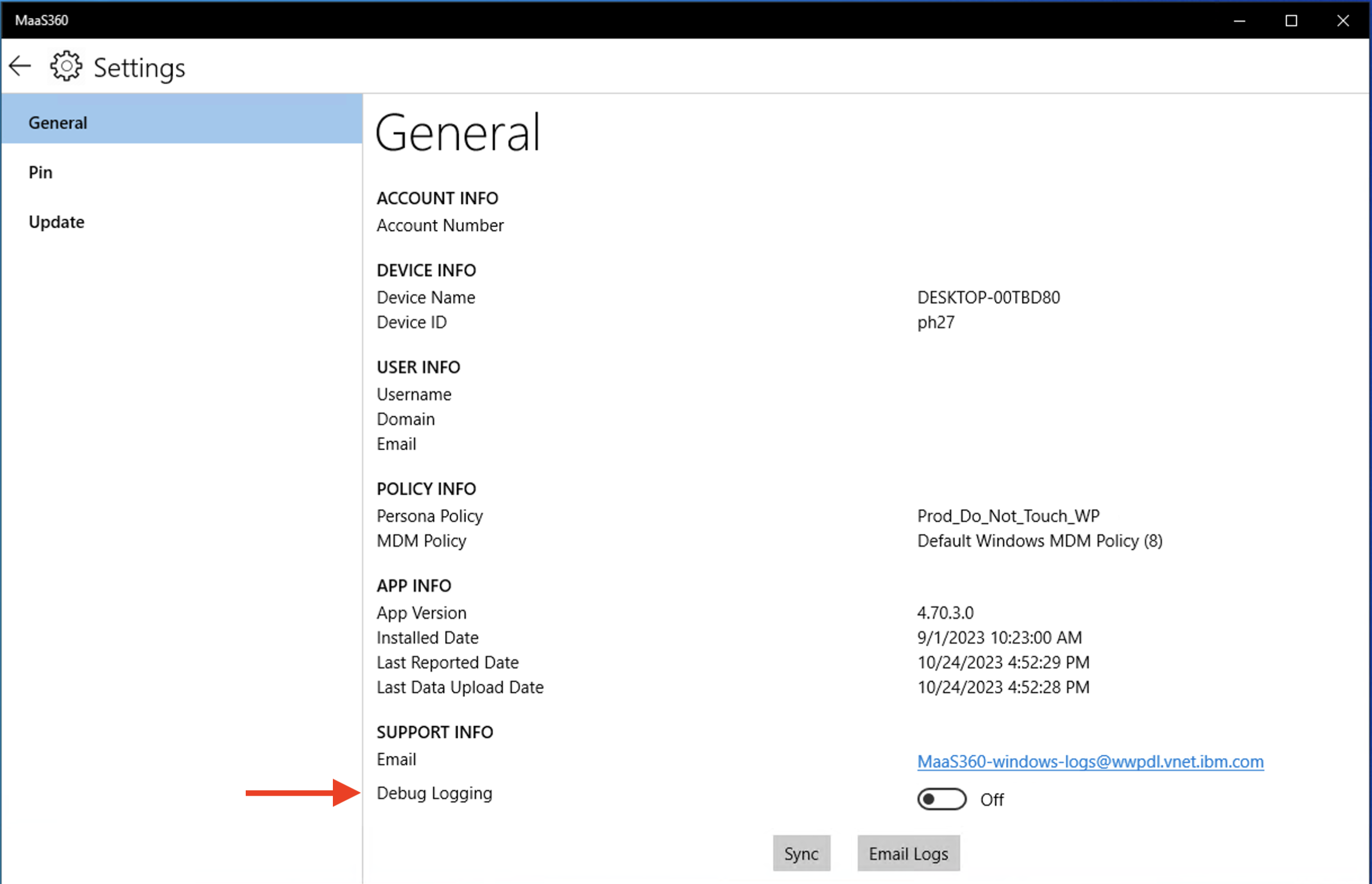The image size is (1372, 884).
Task: Open the Update settings section
Action: 182,222
